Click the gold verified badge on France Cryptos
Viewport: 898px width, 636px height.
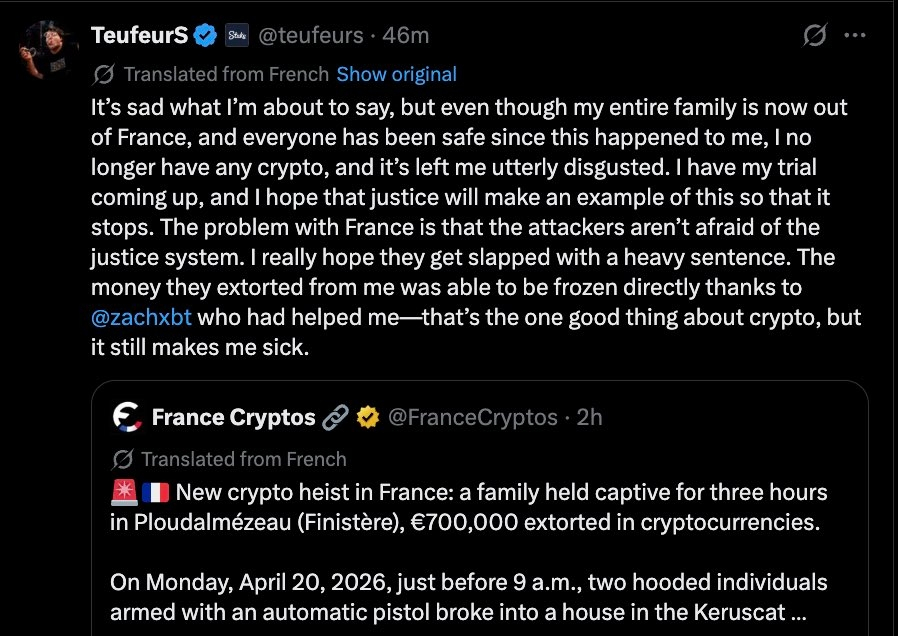(367, 417)
